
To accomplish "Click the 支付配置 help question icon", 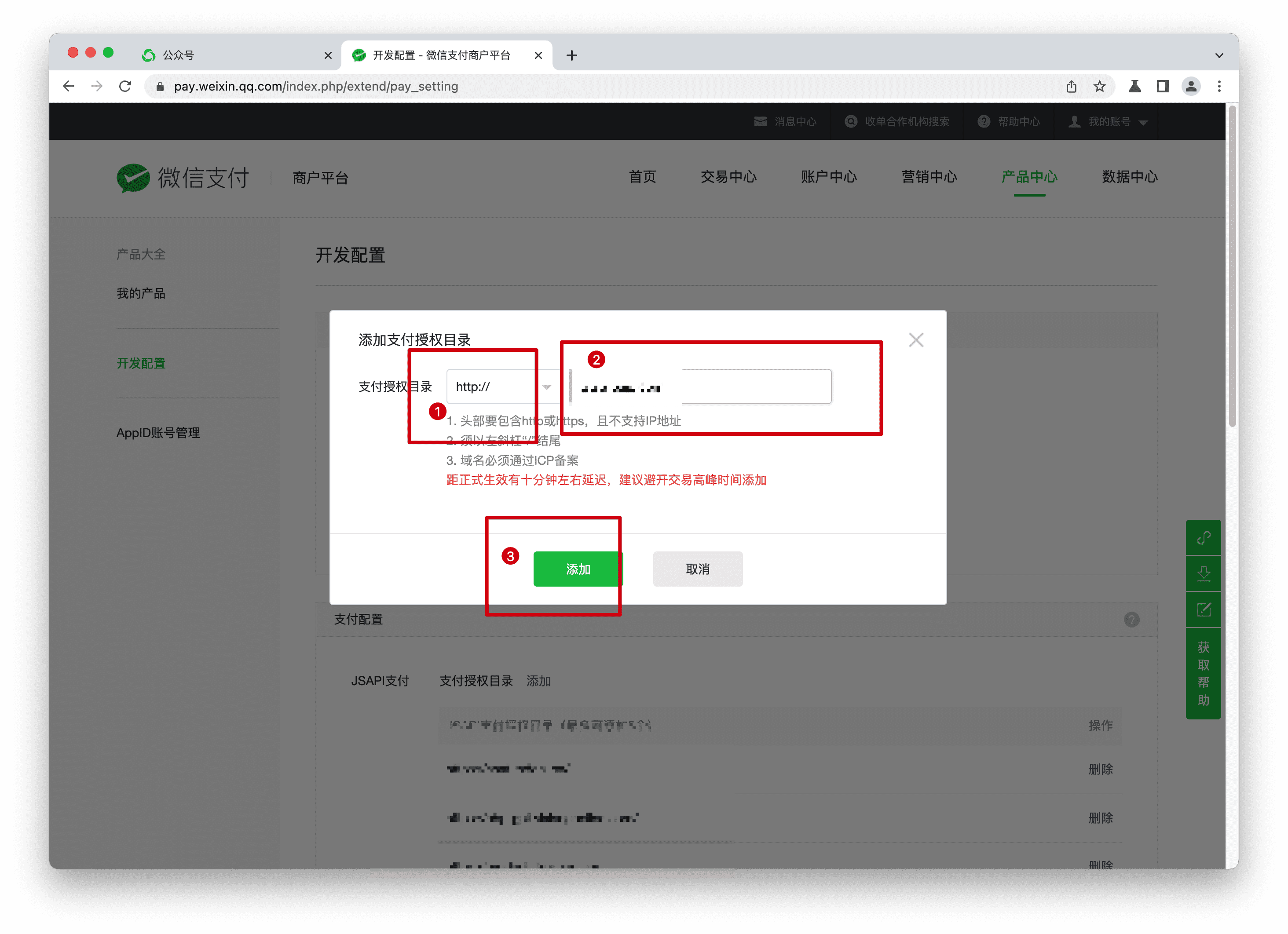I will tap(1132, 620).
